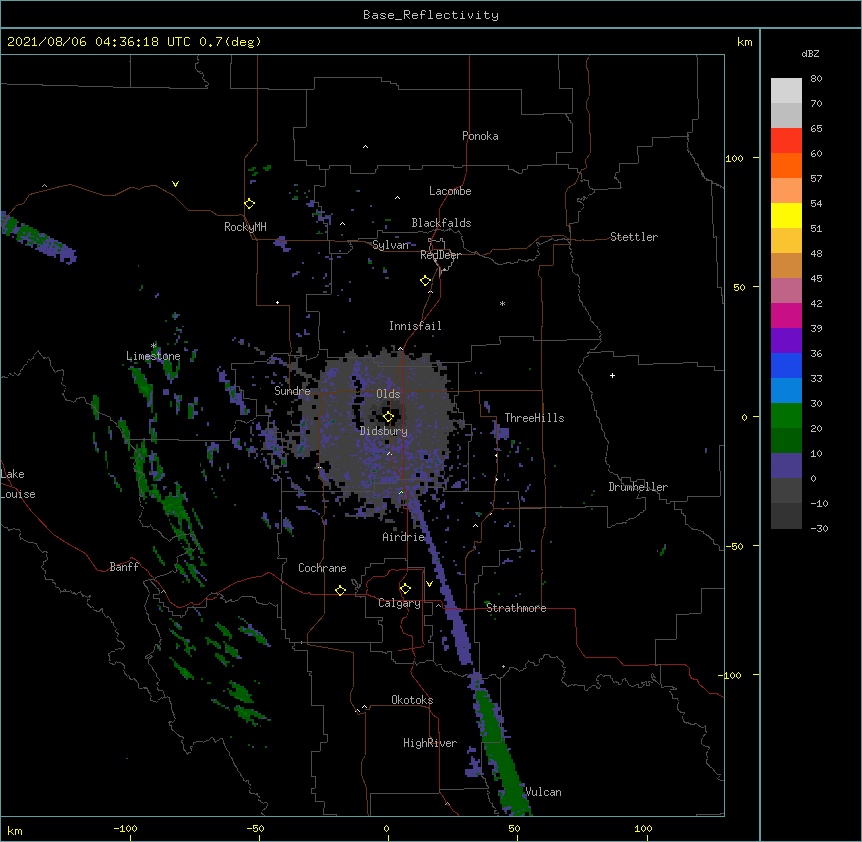Click the radar site diamond between Olds and Didsbury

tap(388, 417)
